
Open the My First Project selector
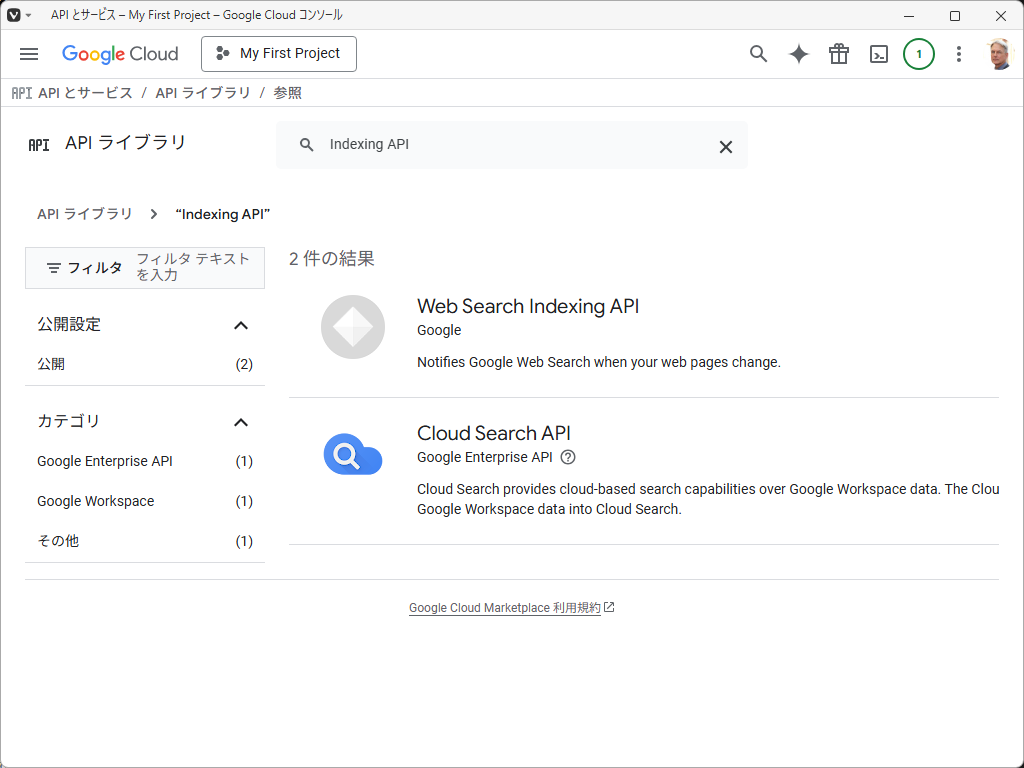tap(278, 54)
